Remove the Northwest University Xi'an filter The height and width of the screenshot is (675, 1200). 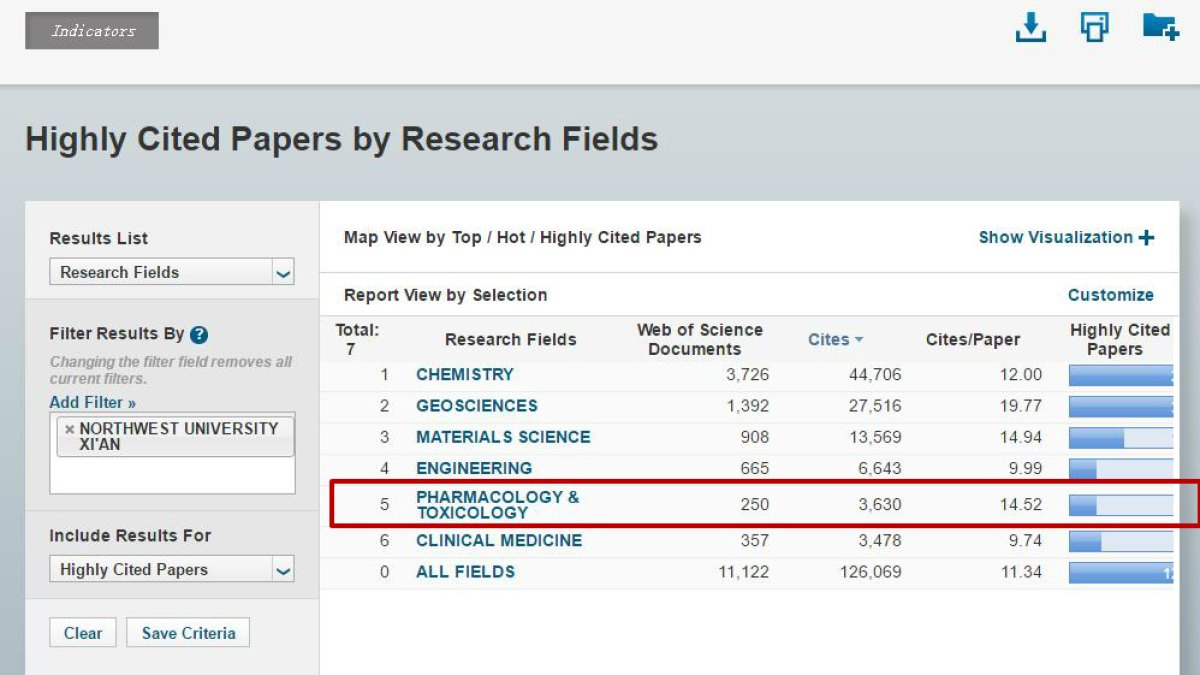70,429
